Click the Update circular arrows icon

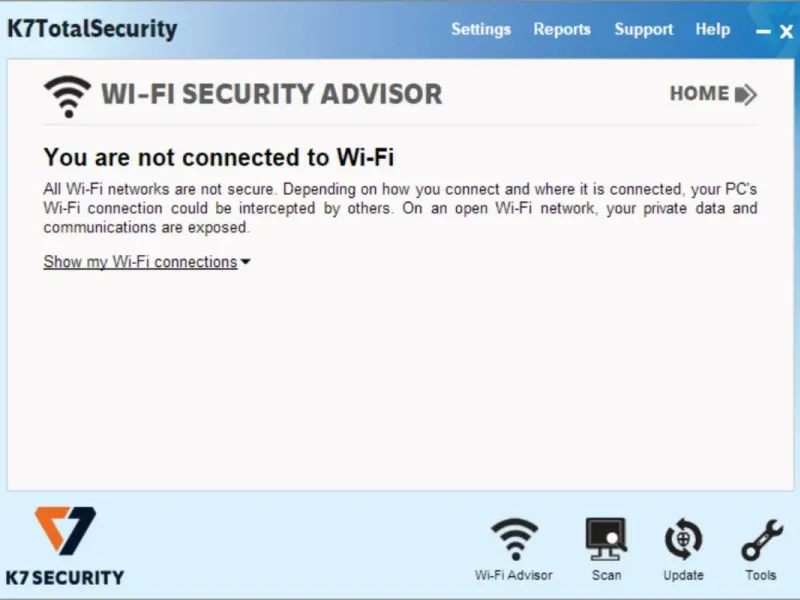click(x=683, y=539)
